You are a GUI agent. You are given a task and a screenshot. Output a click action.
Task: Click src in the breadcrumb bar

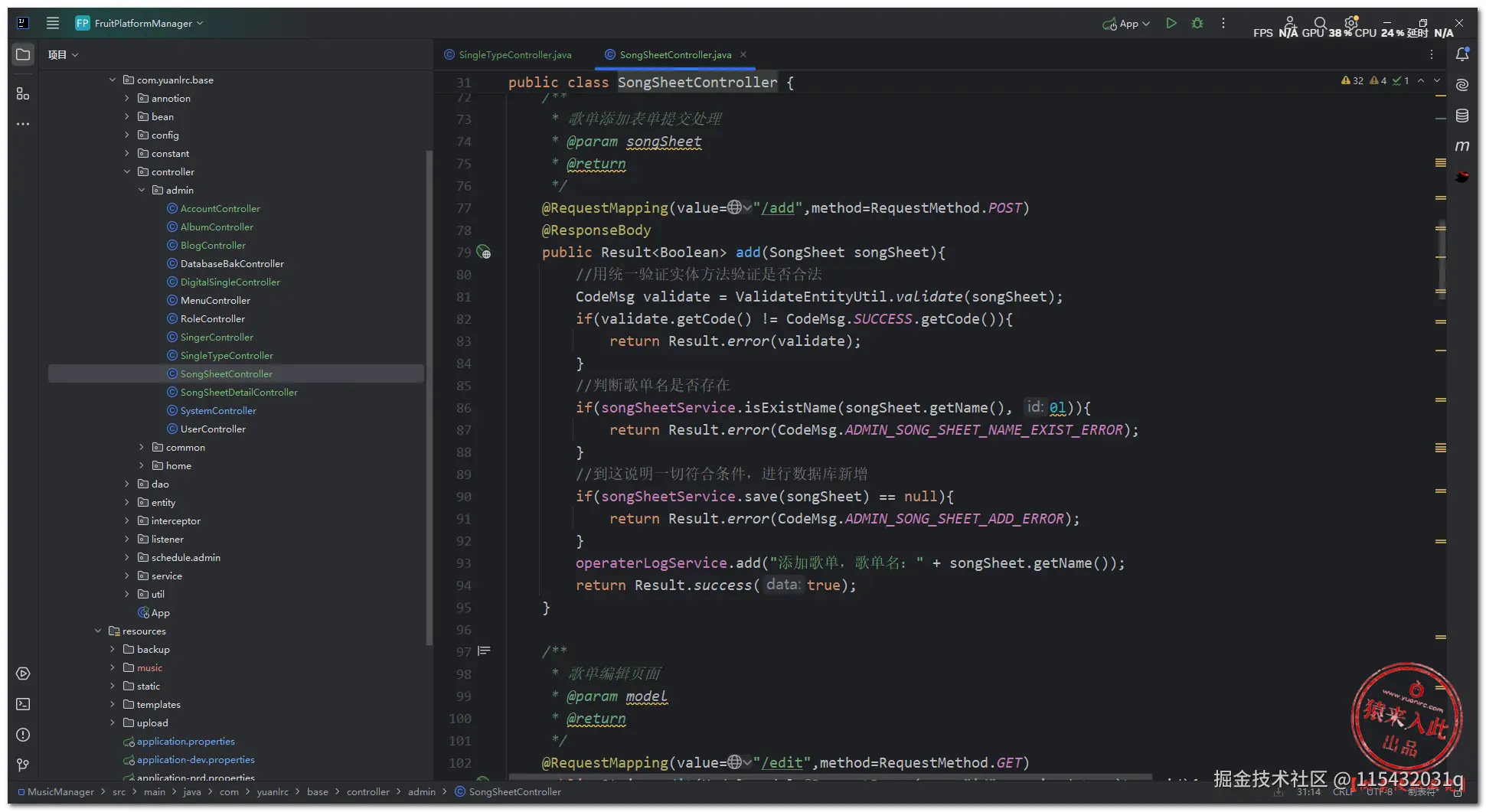point(119,791)
